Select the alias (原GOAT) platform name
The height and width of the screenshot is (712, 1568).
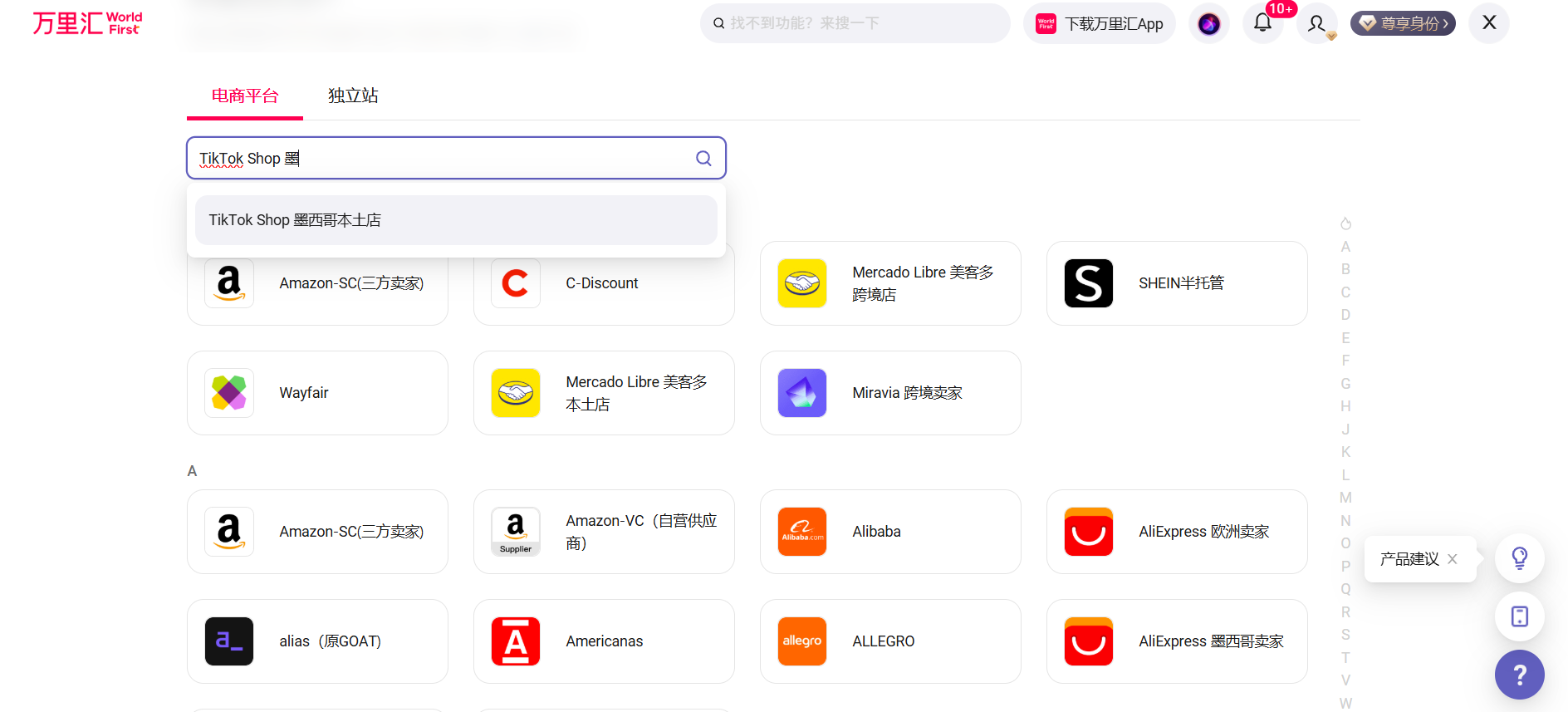331,641
